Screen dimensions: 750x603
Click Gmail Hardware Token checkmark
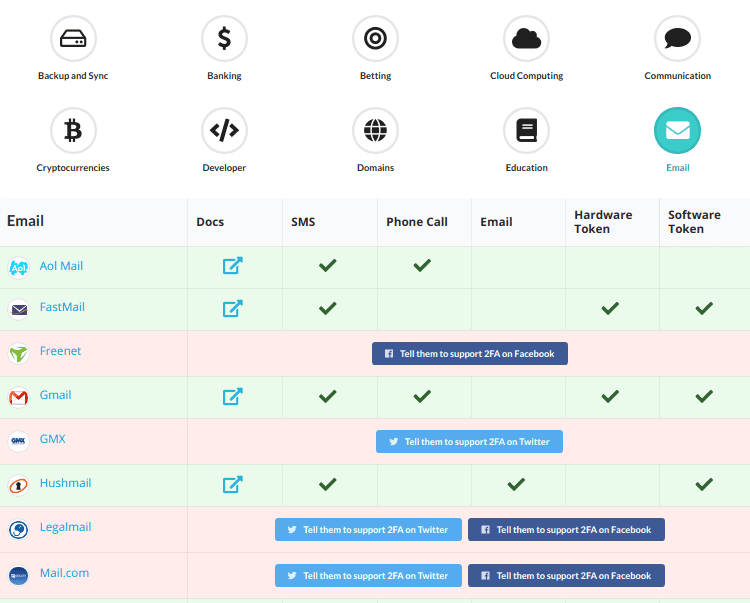(610, 396)
